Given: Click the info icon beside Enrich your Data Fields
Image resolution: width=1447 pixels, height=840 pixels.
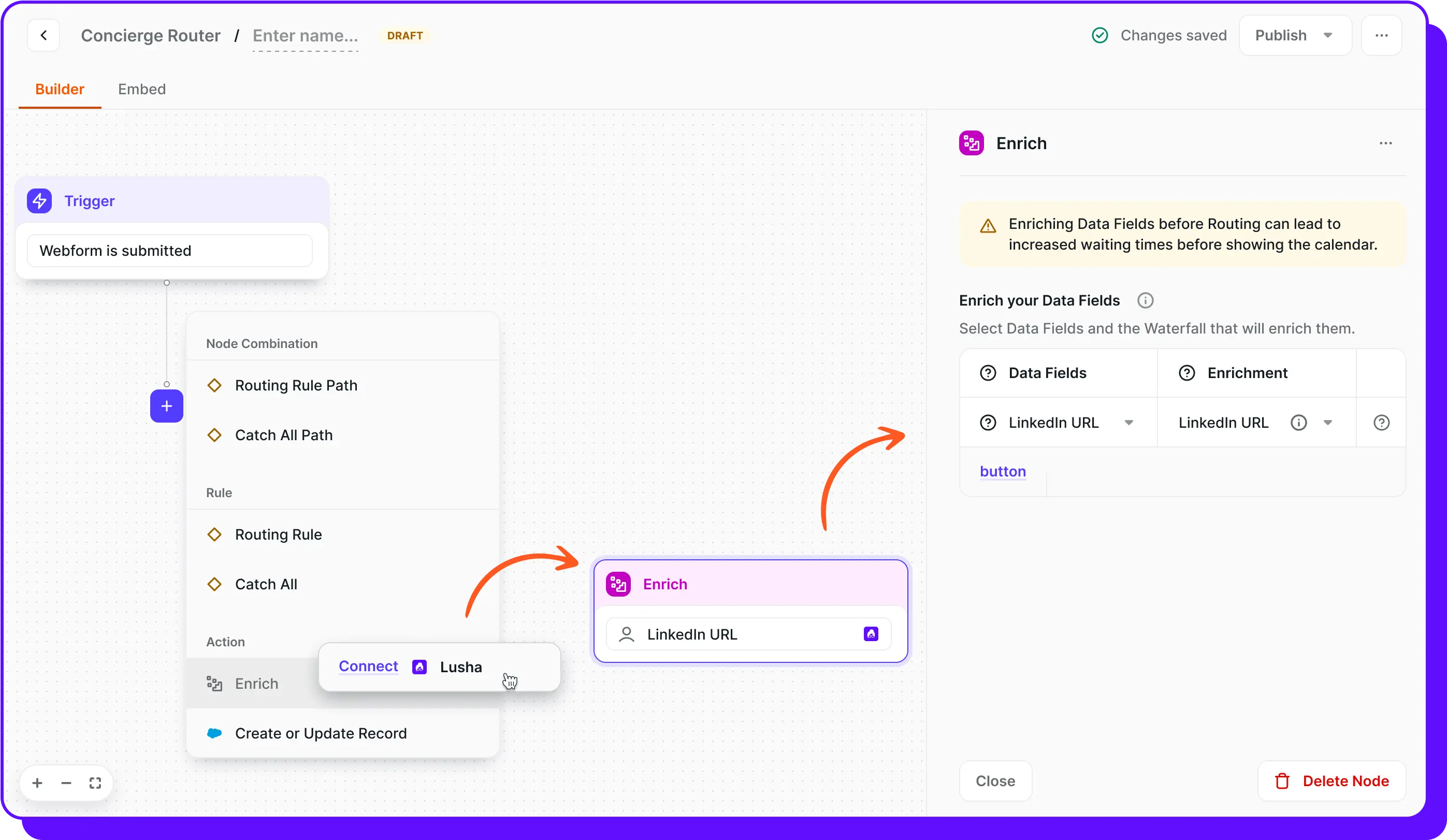Looking at the screenshot, I should (1146, 300).
